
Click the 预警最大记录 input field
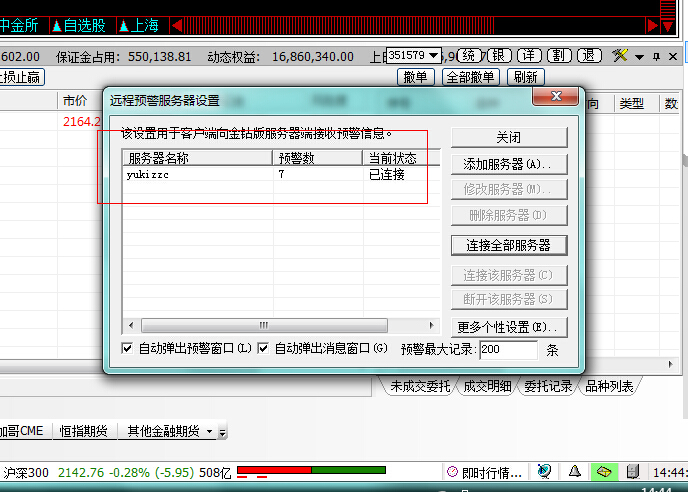pos(508,350)
